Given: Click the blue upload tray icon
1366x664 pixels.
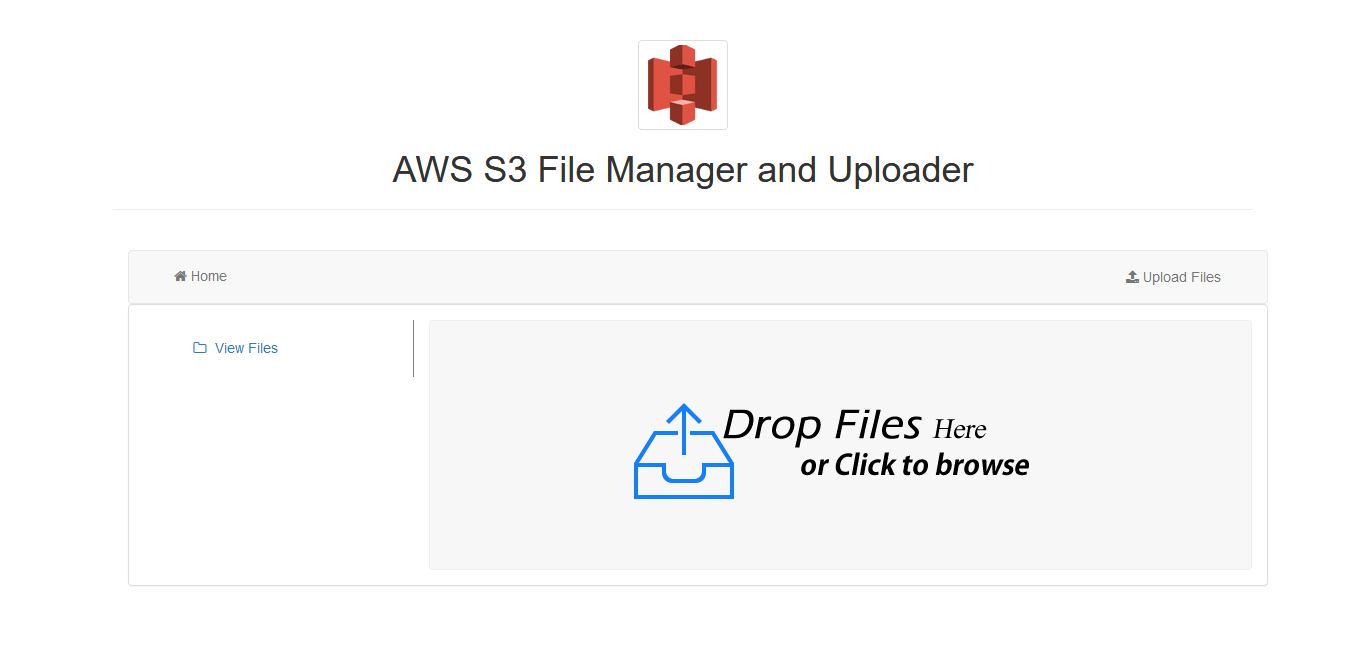Looking at the screenshot, I should [x=684, y=470].
